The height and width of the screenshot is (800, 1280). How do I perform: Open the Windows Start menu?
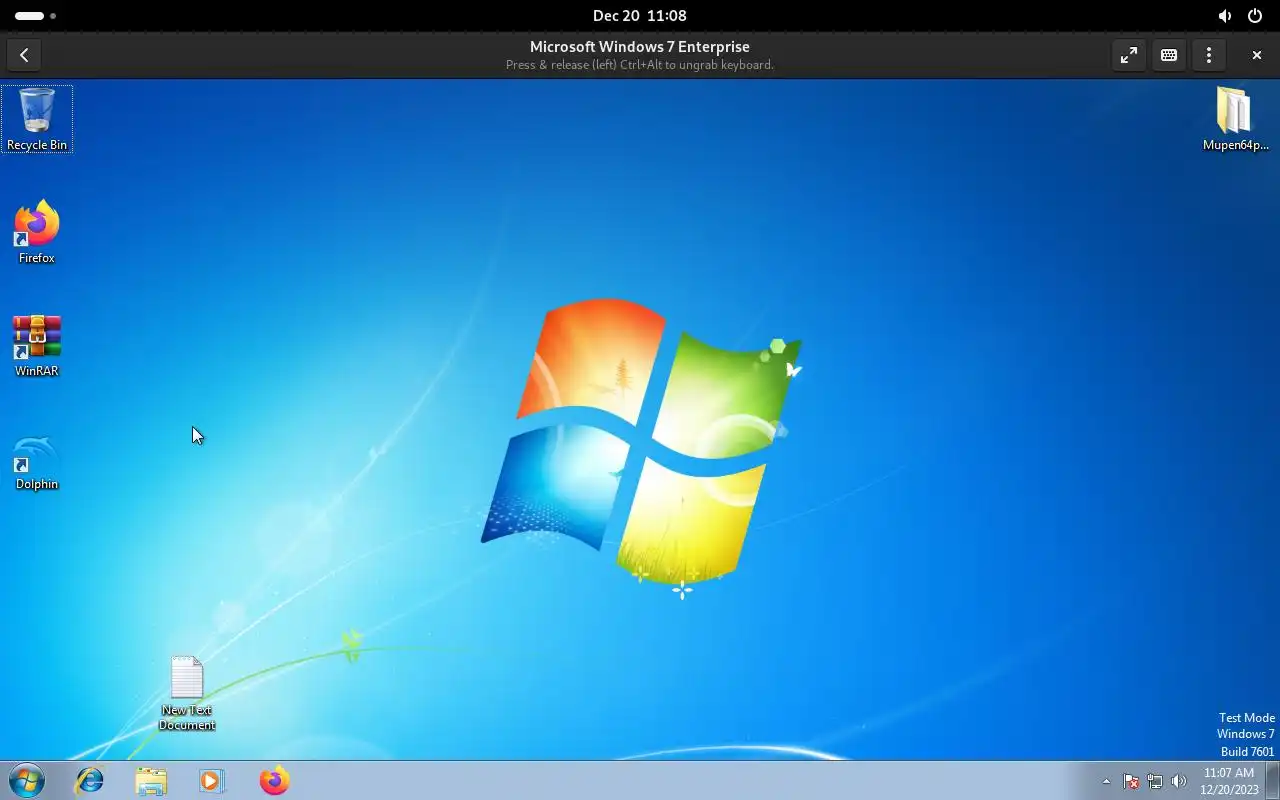27,780
